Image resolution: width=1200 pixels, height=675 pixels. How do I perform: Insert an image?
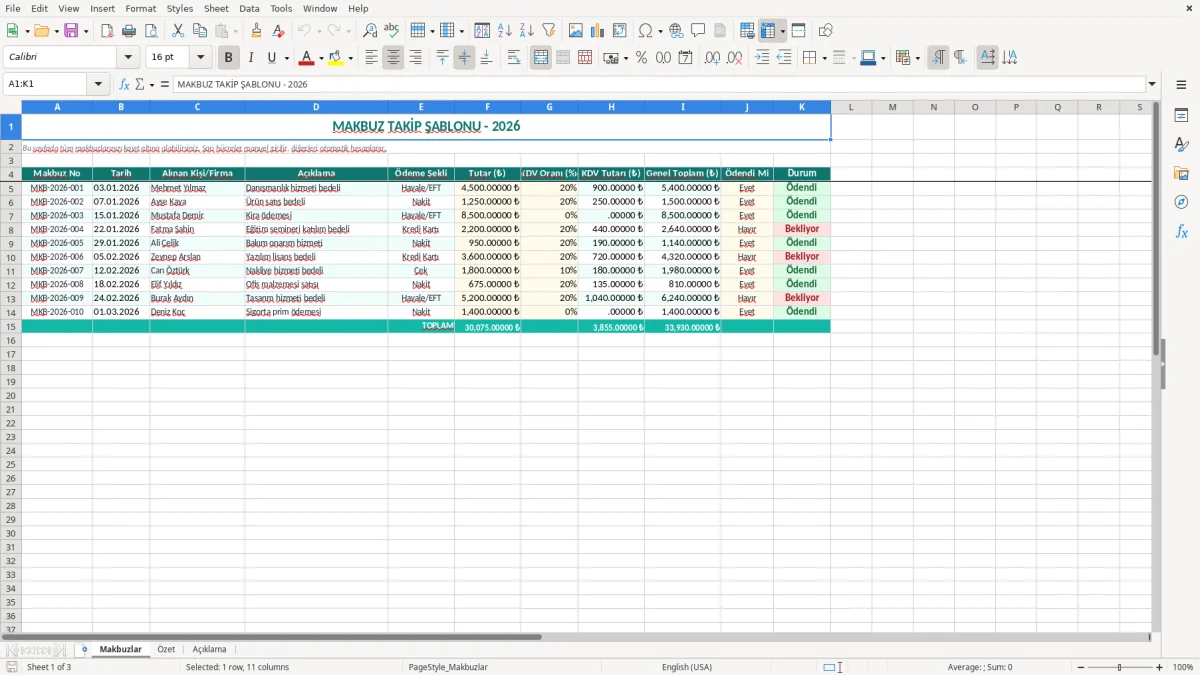click(x=576, y=31)
